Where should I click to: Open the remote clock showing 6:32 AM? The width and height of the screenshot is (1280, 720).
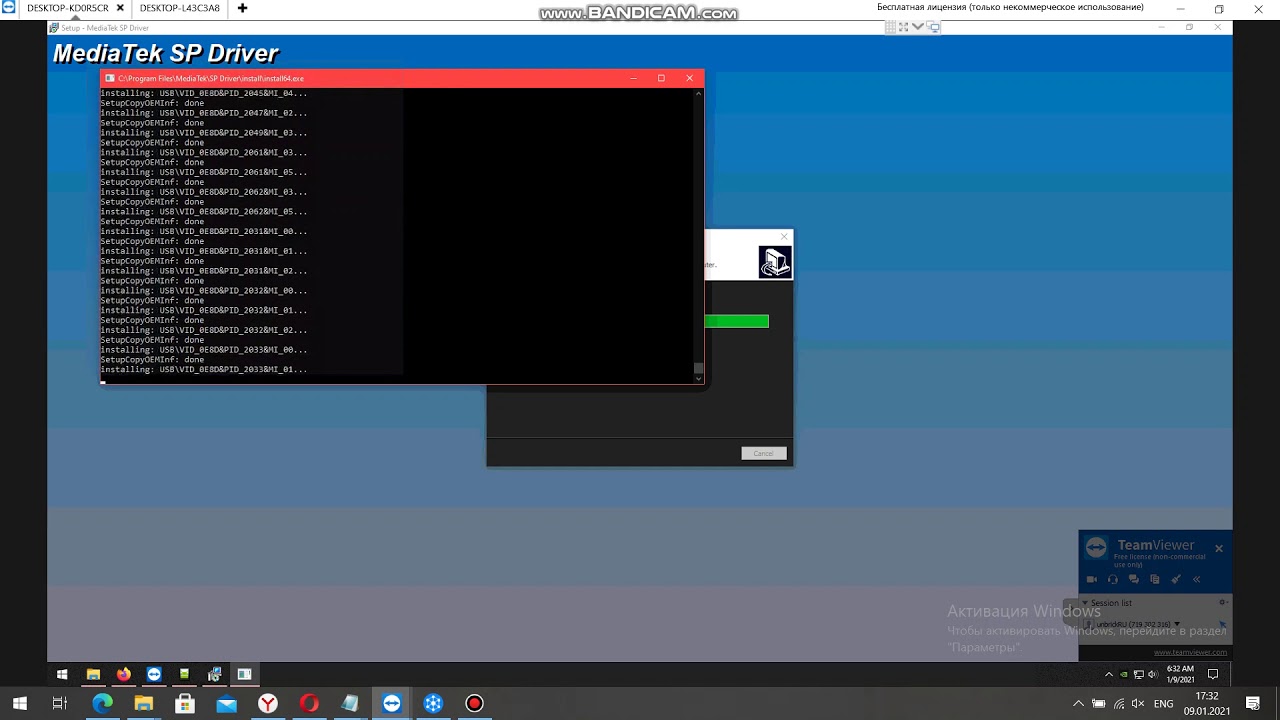[x=1181, y=674]
